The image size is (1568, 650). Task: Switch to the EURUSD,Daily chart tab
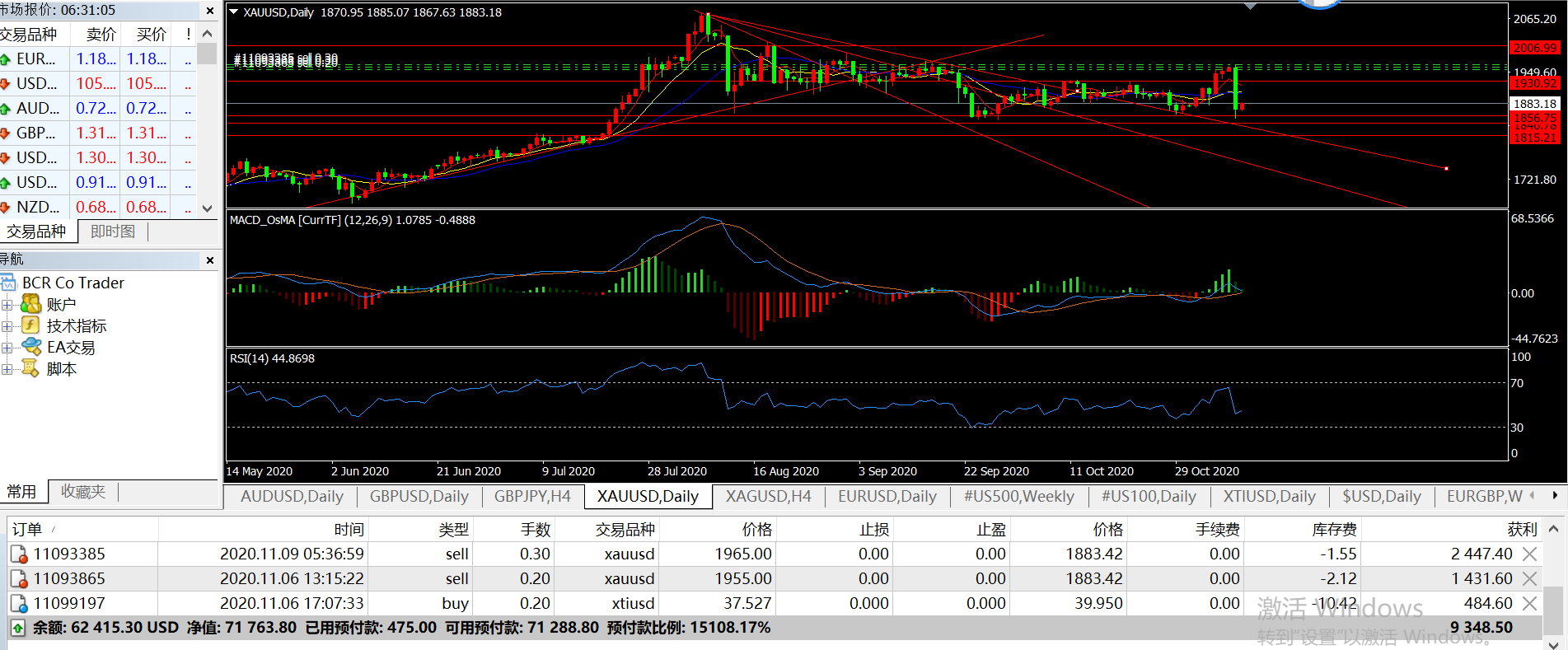pos(887,497)
